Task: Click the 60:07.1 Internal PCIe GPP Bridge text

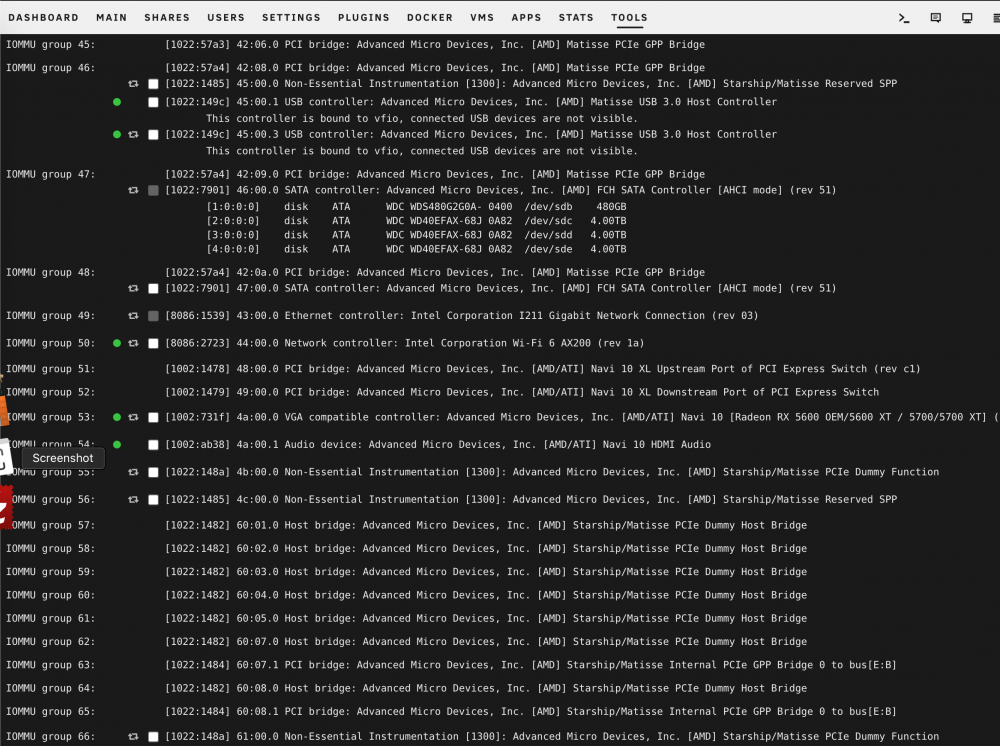Action: [531, 665]
